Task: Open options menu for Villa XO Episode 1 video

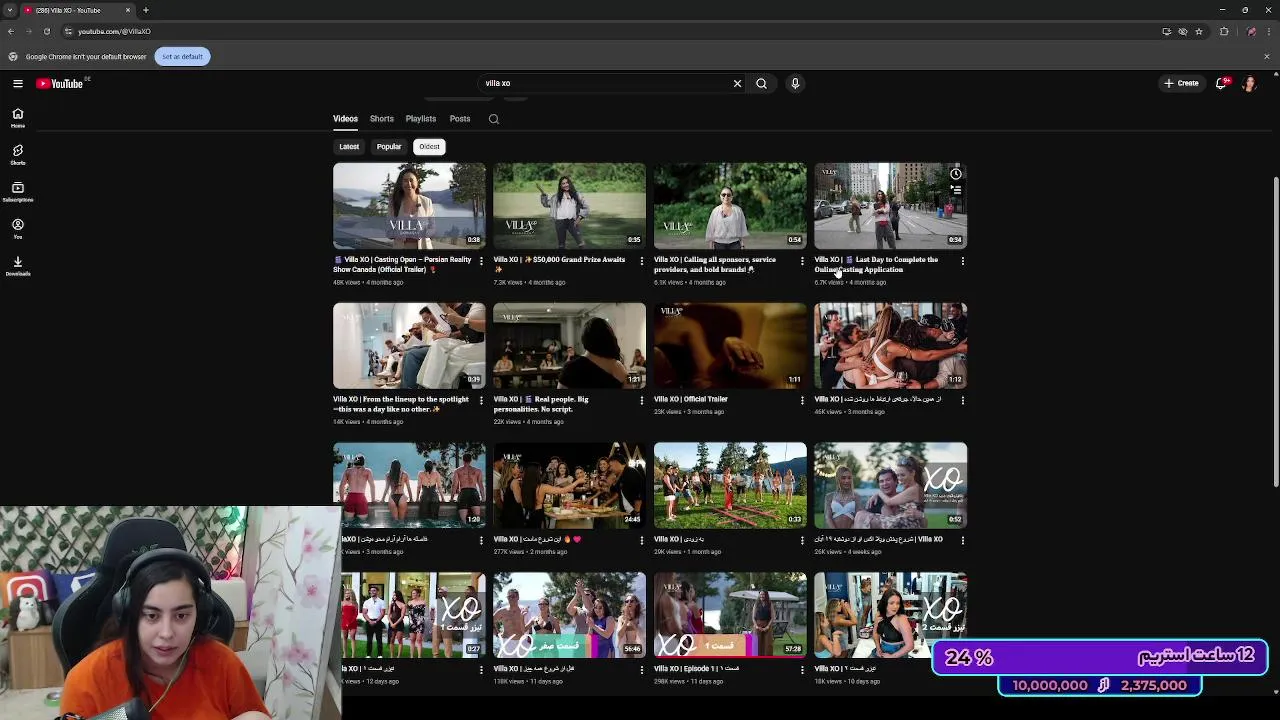Action: coord(802,669)
